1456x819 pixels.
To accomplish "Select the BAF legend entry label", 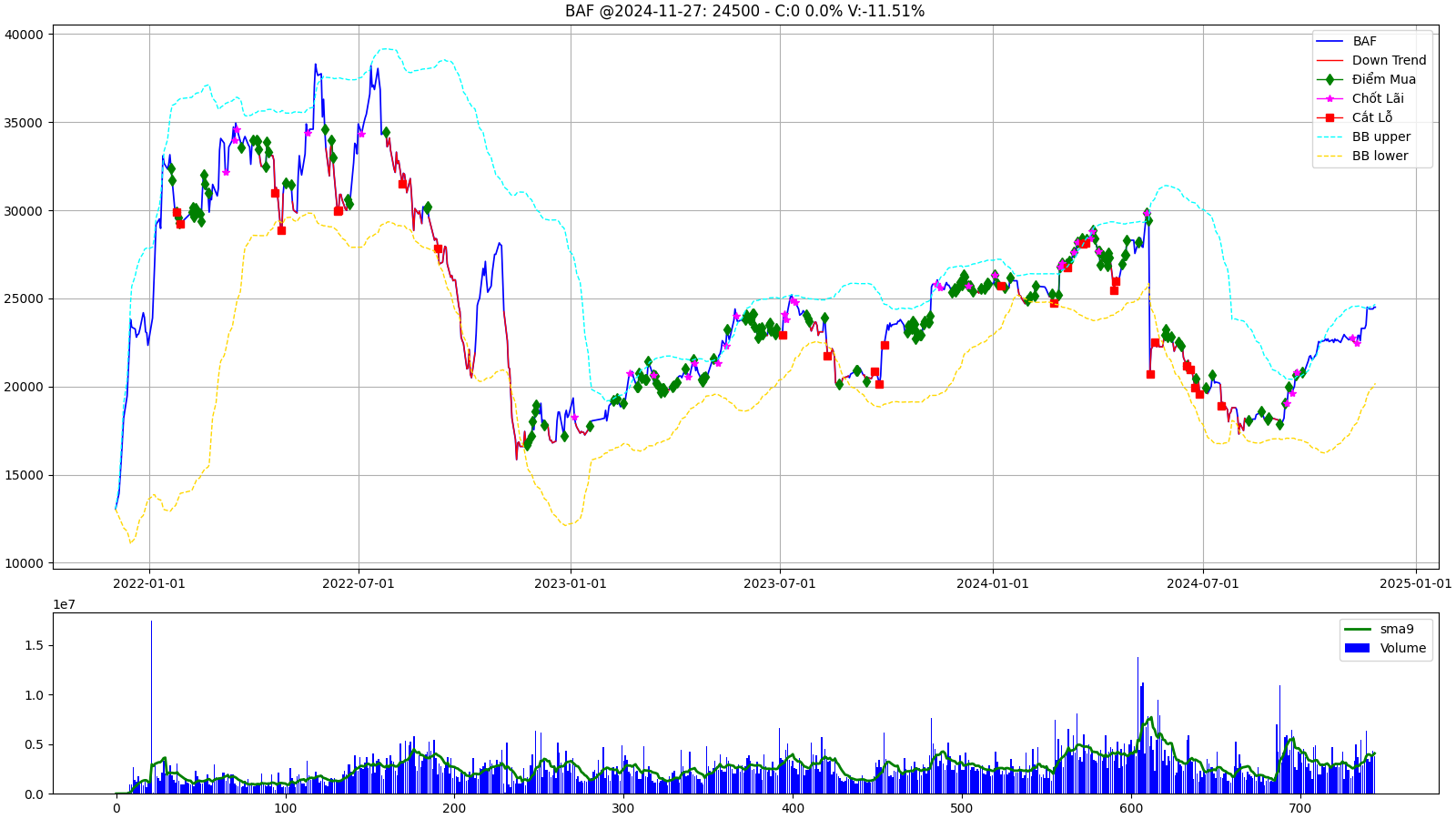I will tap(1364, 41).
